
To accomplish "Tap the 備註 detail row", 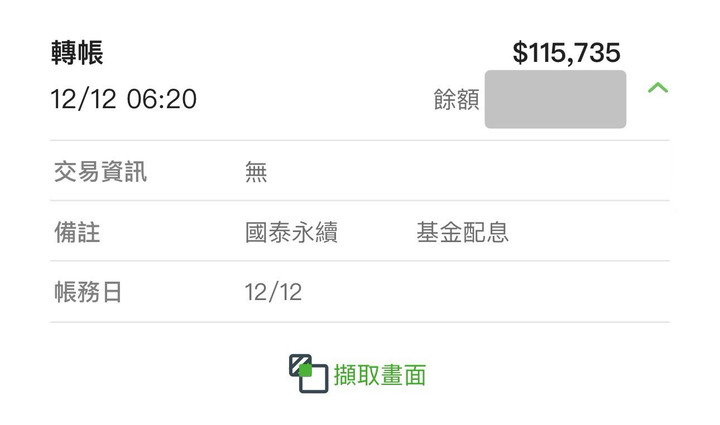I will (360, 231).
